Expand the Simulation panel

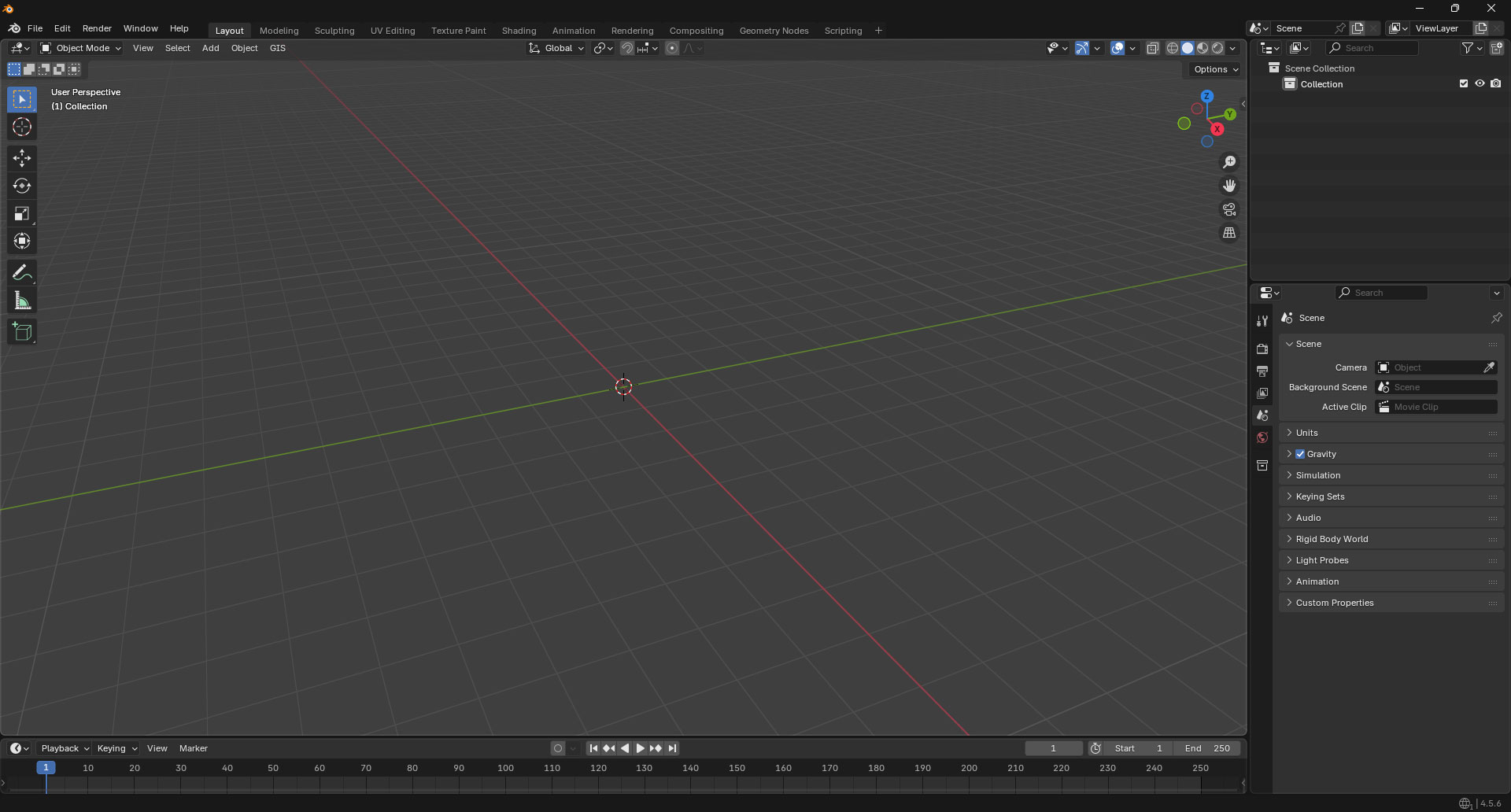(1391, 475)
